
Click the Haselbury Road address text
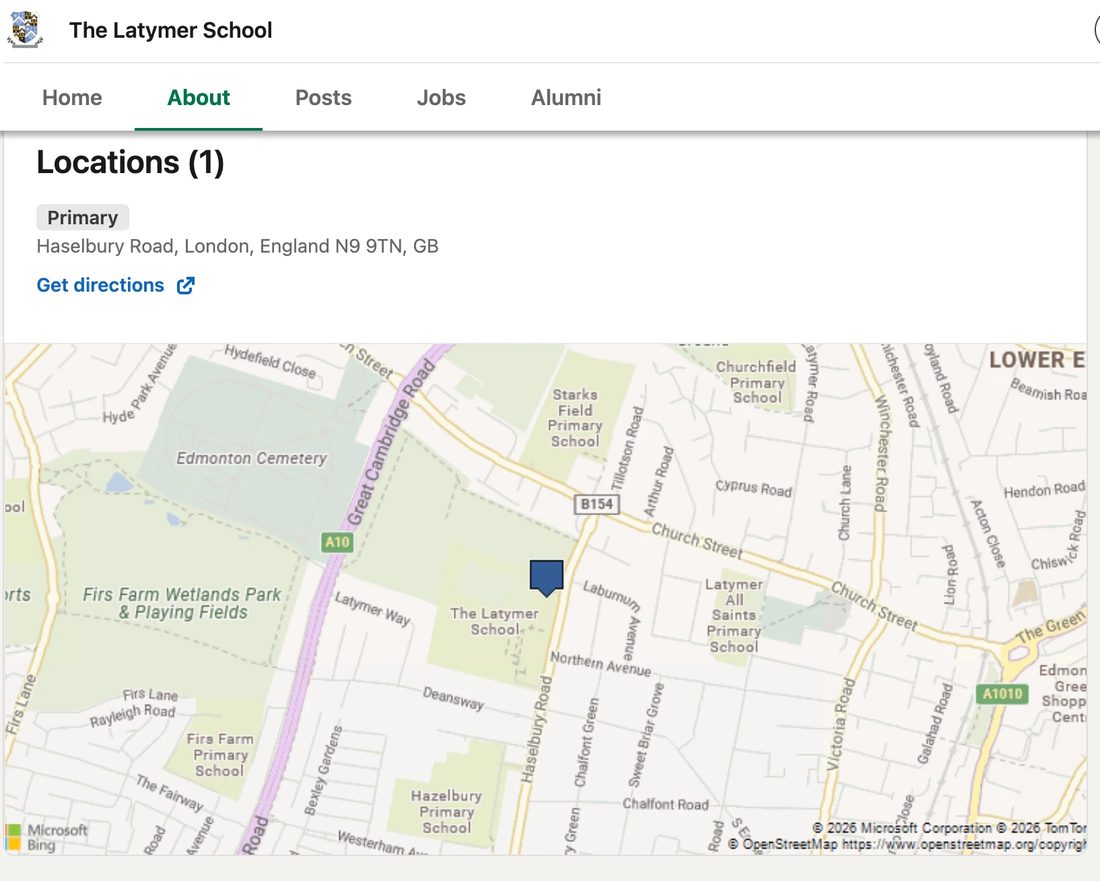point(238,246)
